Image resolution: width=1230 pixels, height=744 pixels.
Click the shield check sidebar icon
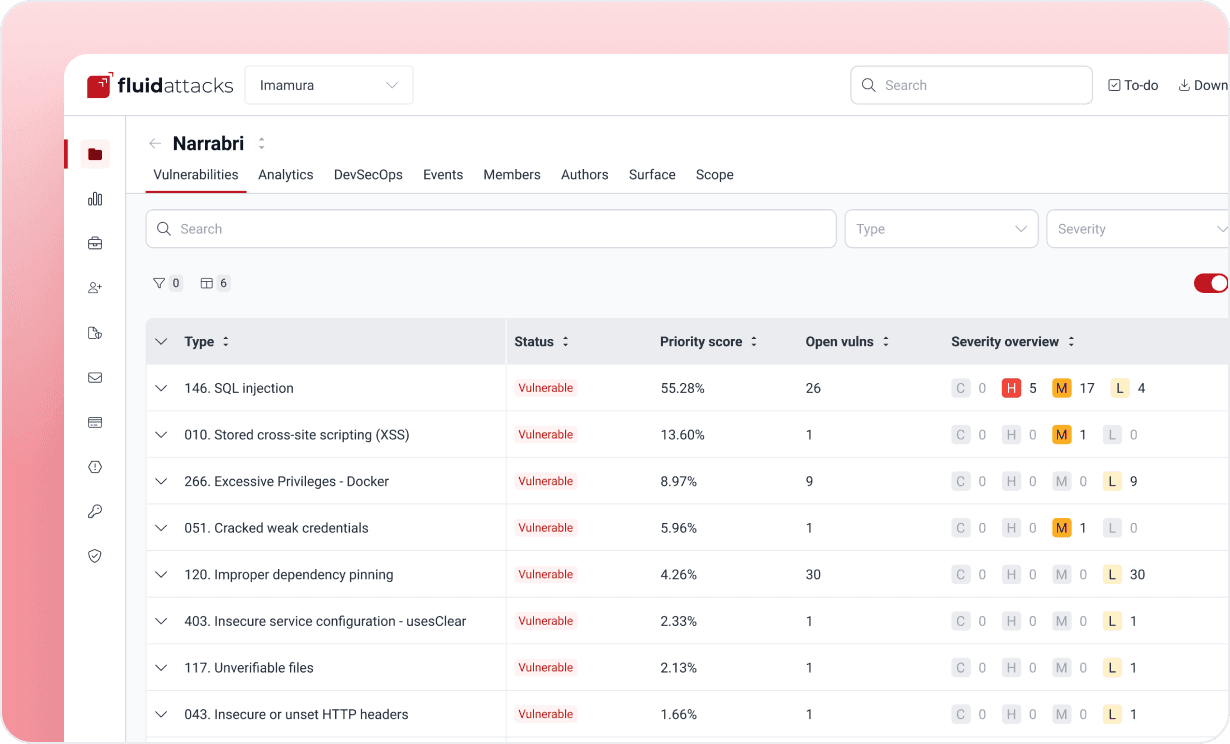(x=95, y=556)
